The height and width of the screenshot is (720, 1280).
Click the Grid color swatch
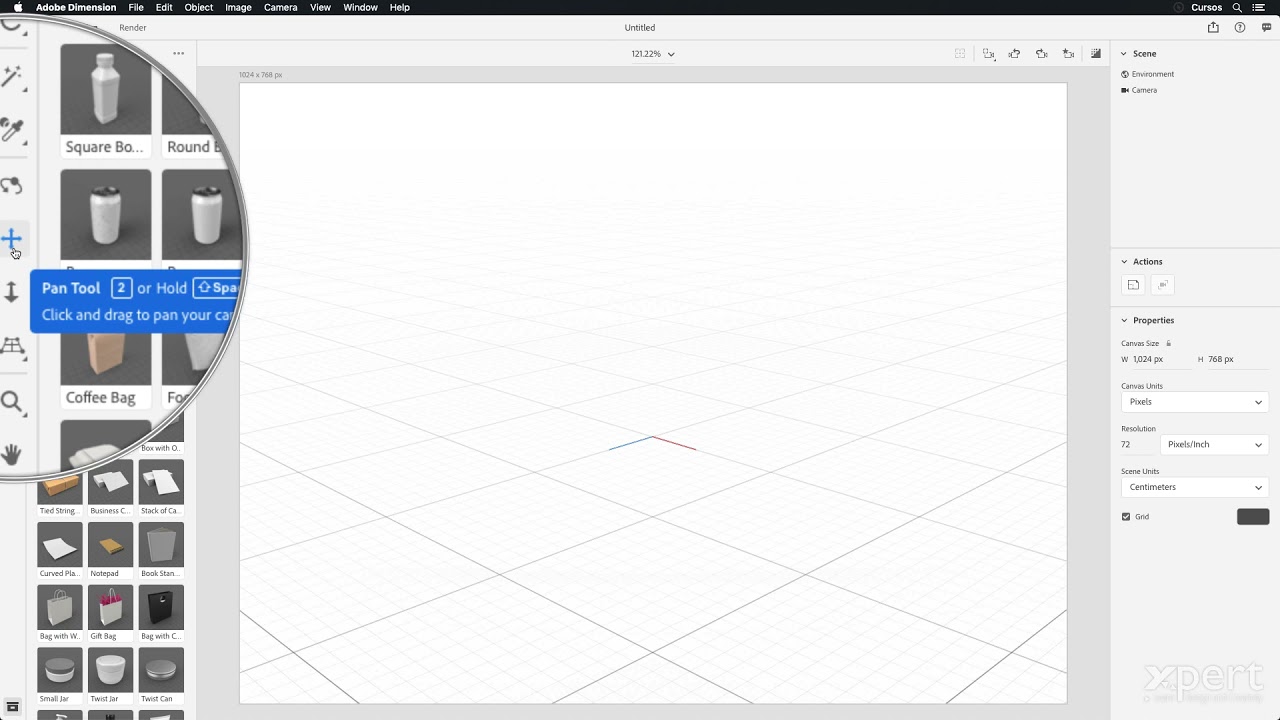[1253, 517]
